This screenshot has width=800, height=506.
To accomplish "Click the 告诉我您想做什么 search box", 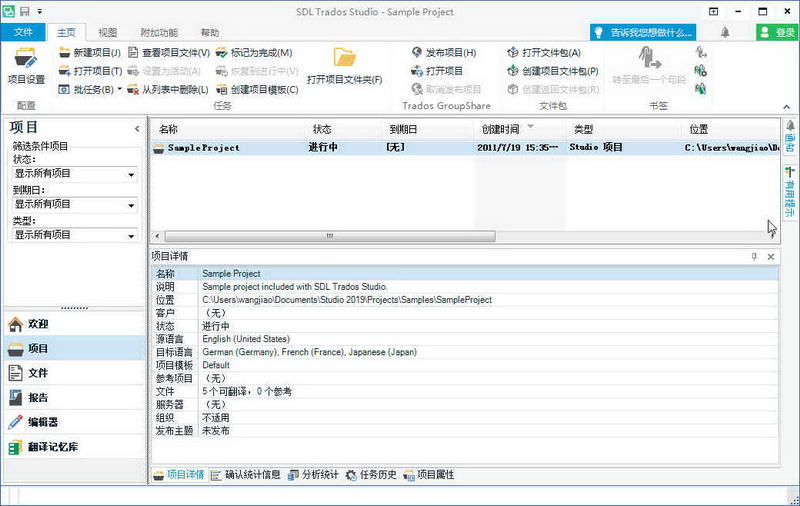I will pyautogui.click(x=643, y=32).
